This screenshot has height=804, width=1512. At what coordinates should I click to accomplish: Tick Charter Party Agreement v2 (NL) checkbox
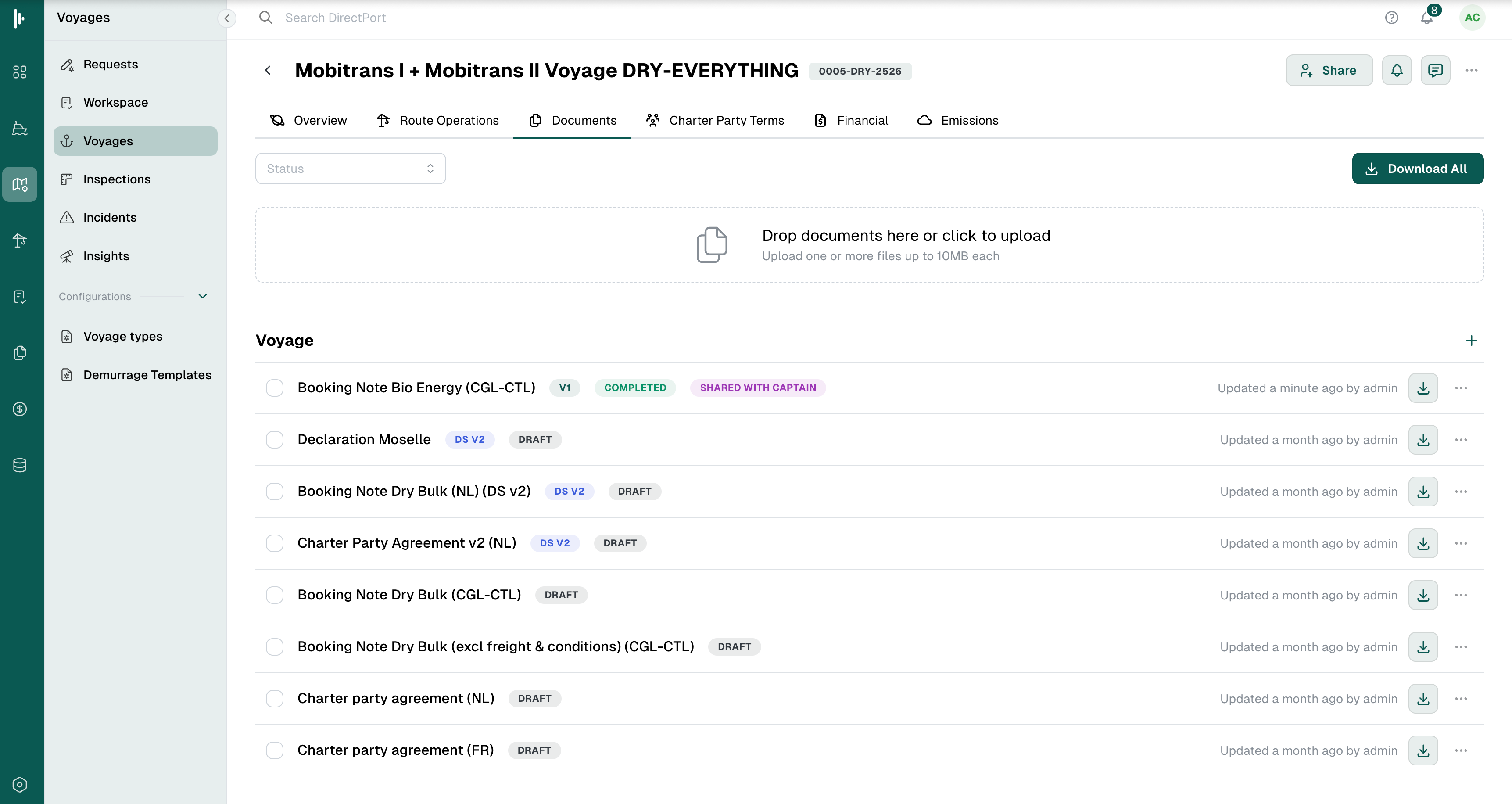click(275, 543)
